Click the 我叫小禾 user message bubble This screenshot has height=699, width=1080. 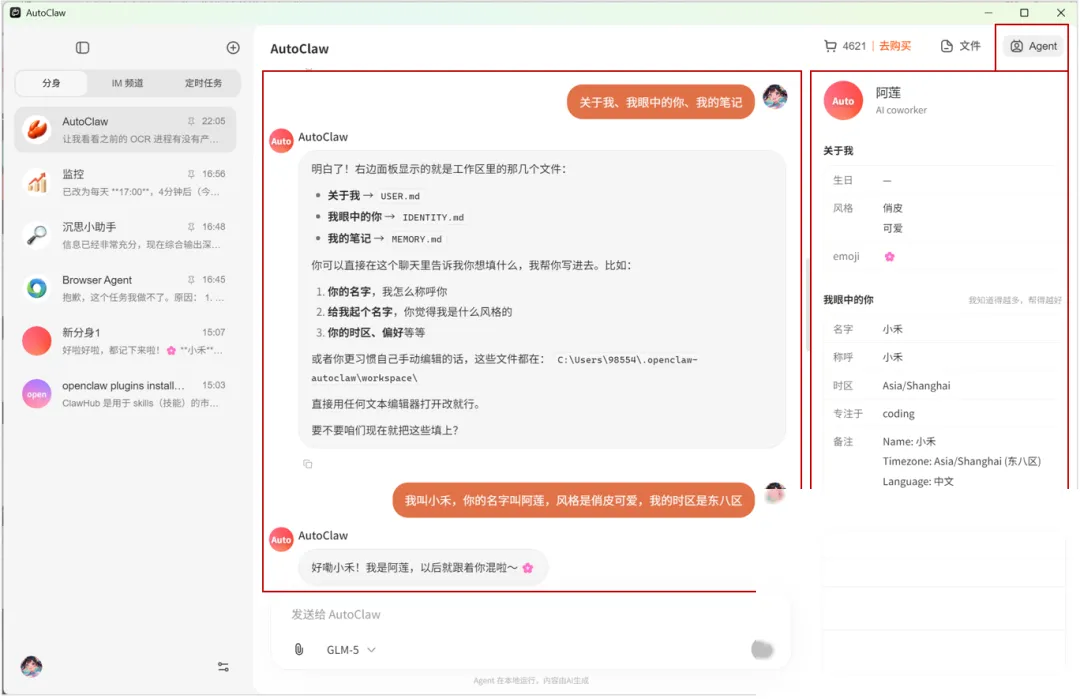click(574, 500)
